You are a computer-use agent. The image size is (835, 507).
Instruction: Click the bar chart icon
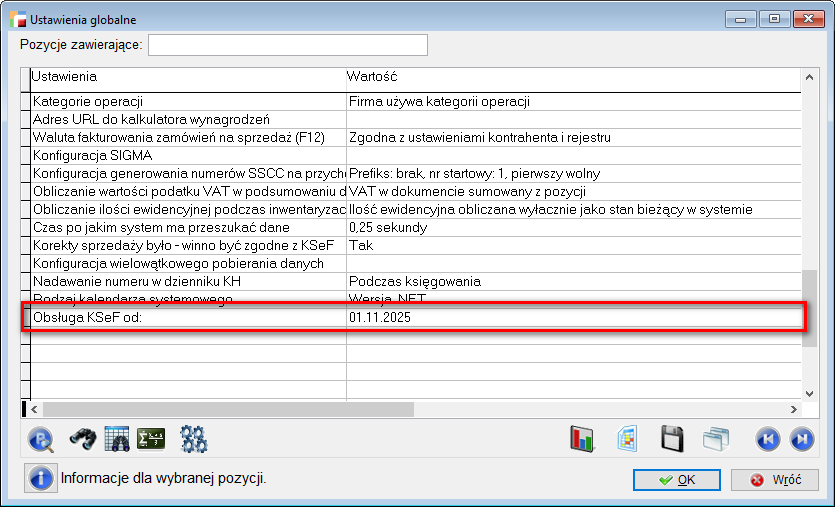click(x=583, y=439)
